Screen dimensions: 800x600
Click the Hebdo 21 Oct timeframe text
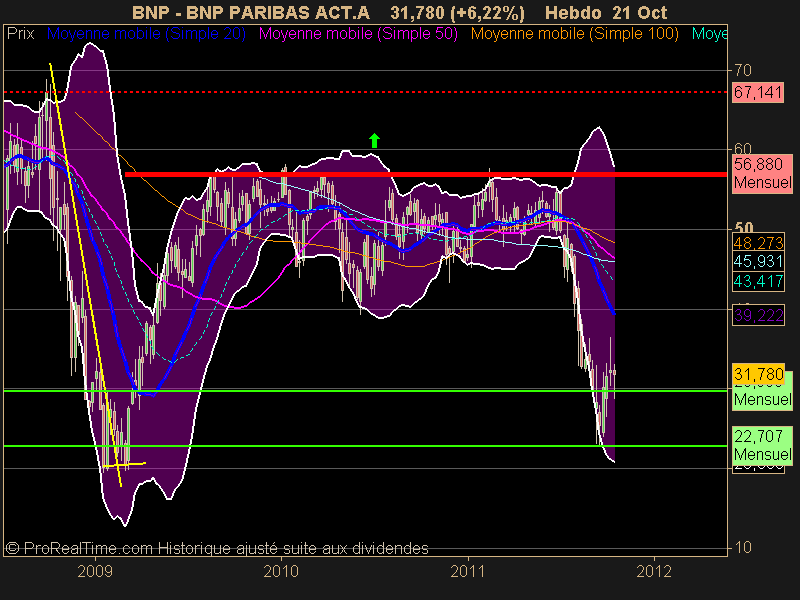[606, 12]
